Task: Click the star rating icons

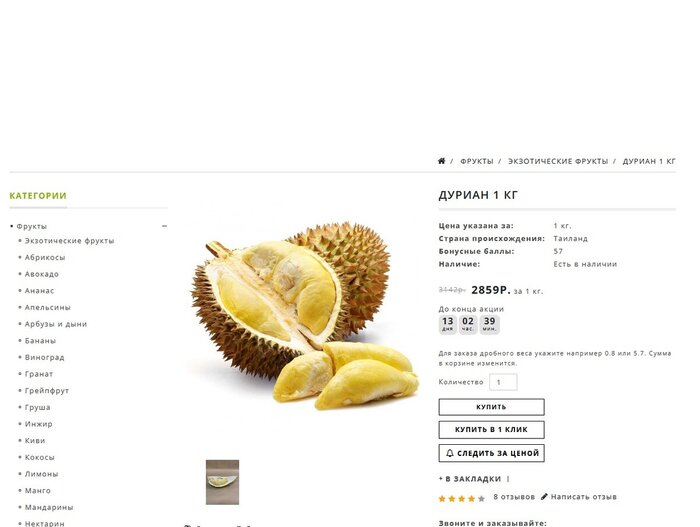Action: coord(462,498)
